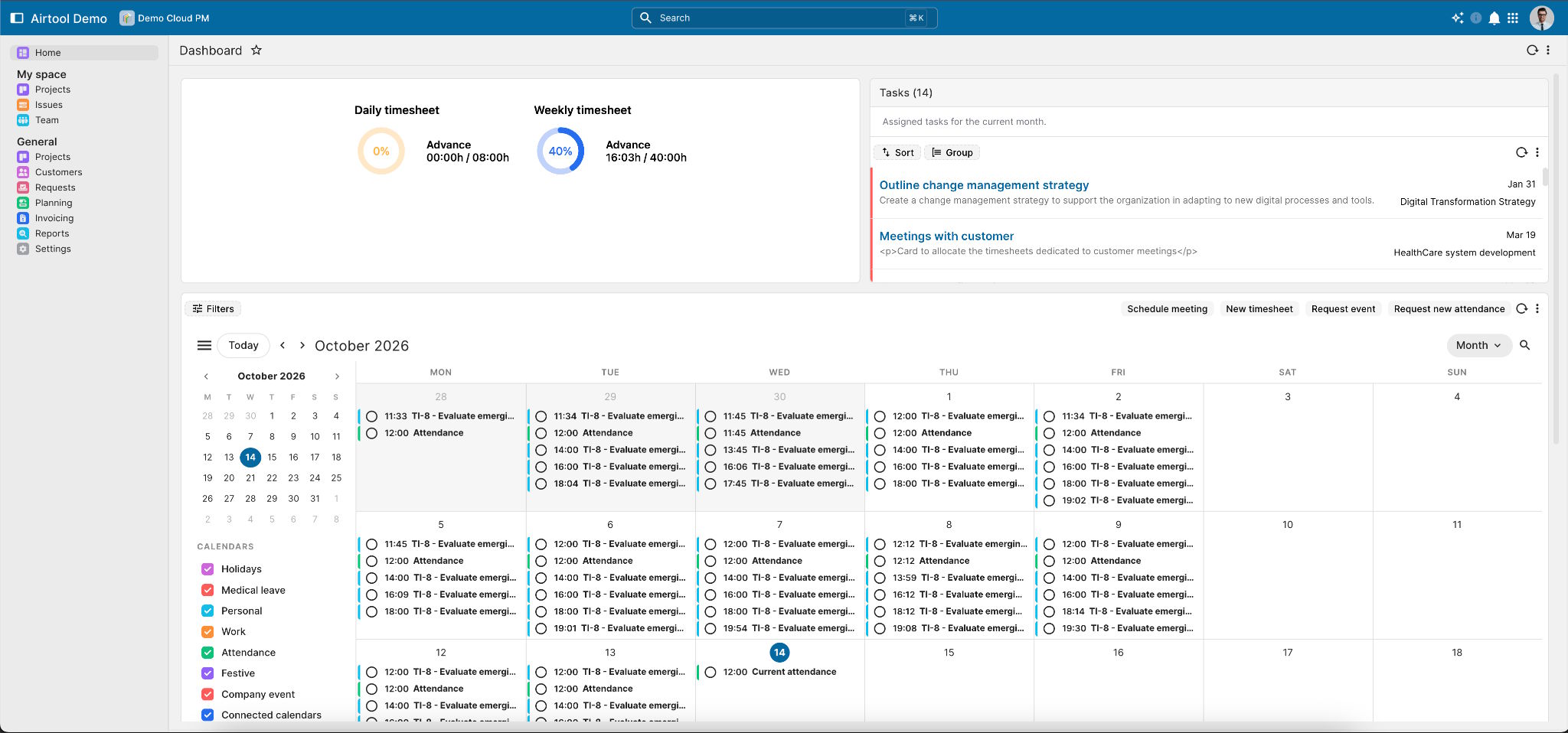Go to previous month in main calendar
This screenshot has width=1568, height=733.
[x=283, y=345]
